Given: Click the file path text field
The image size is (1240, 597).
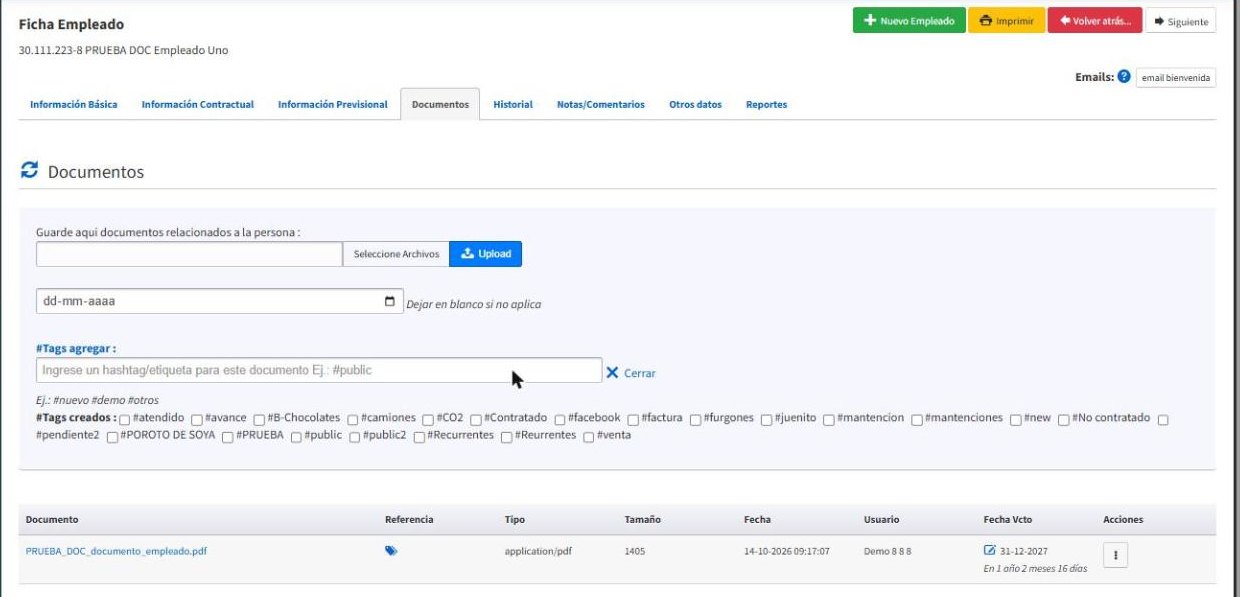Looking at the screenshot, I should coord(189,254).
